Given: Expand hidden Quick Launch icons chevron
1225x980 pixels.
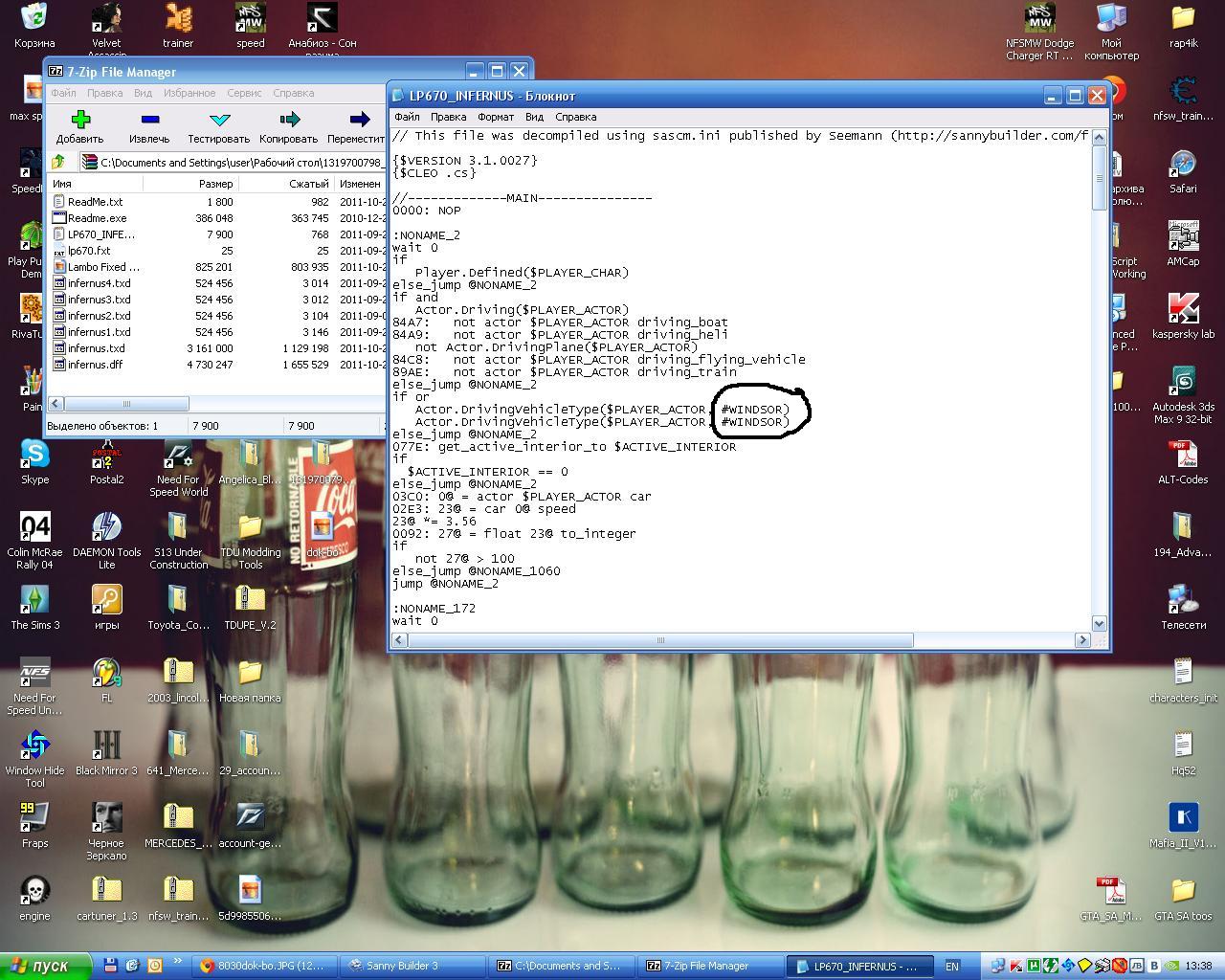Looking at the screenshot, I should pos(177,963).
